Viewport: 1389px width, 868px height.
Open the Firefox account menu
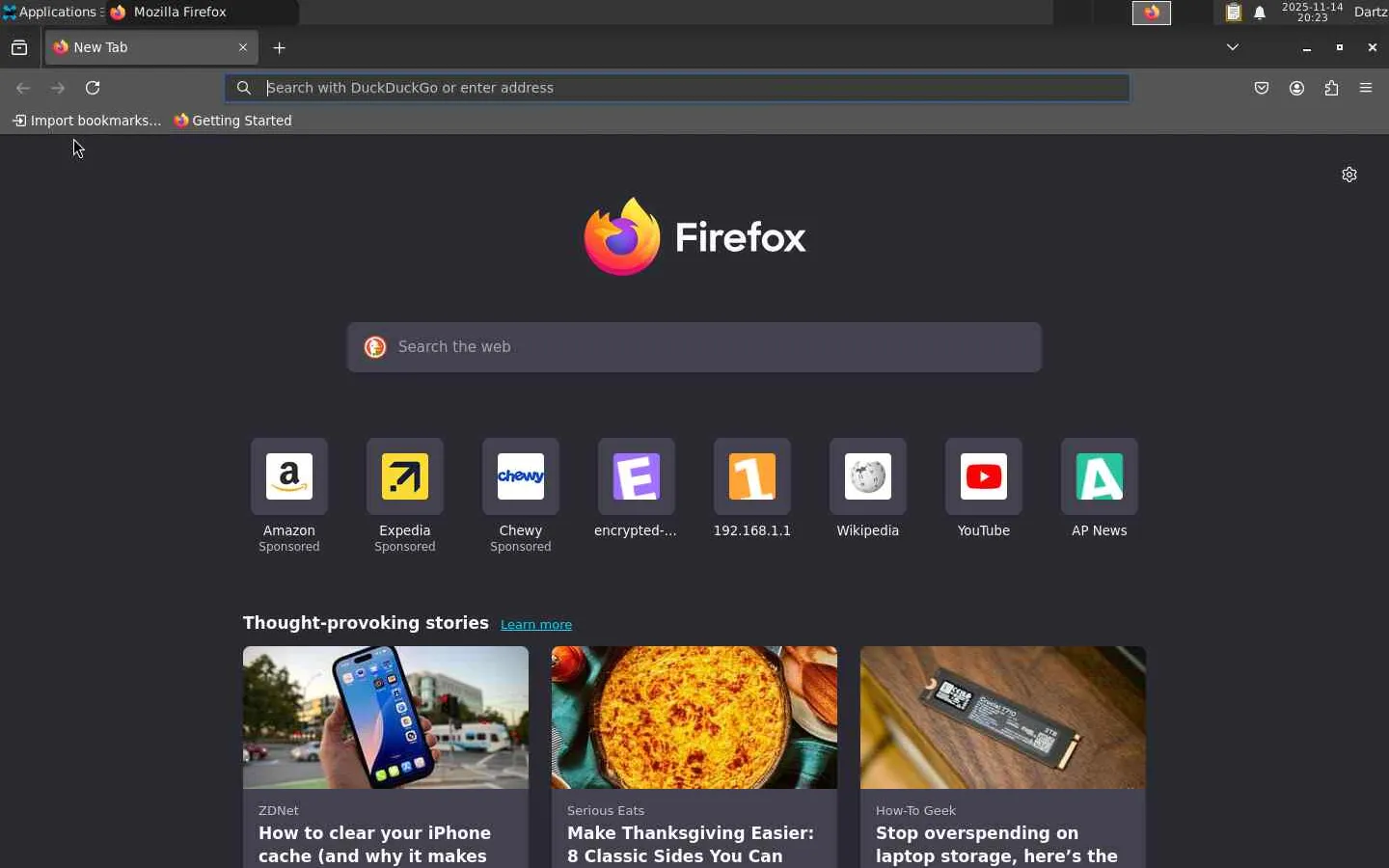pos(1297,88)
